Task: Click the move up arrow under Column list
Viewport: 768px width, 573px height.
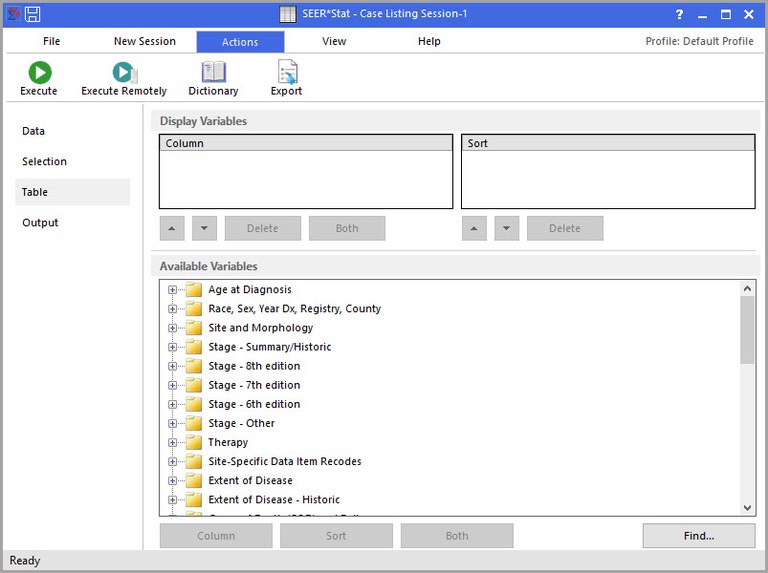Action: coord(172,228)
